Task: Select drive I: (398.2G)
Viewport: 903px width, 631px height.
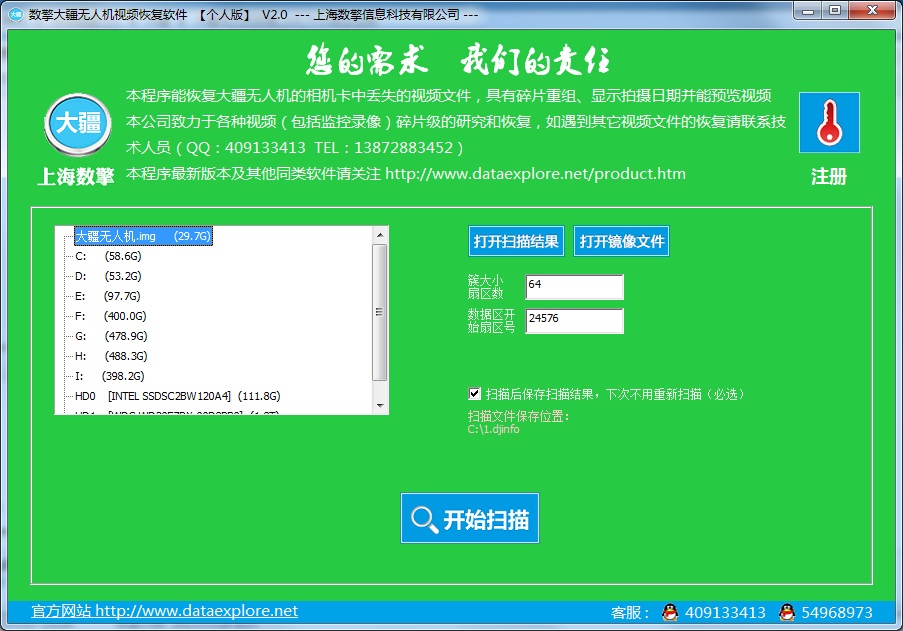Action: click(x=110, y=376)
